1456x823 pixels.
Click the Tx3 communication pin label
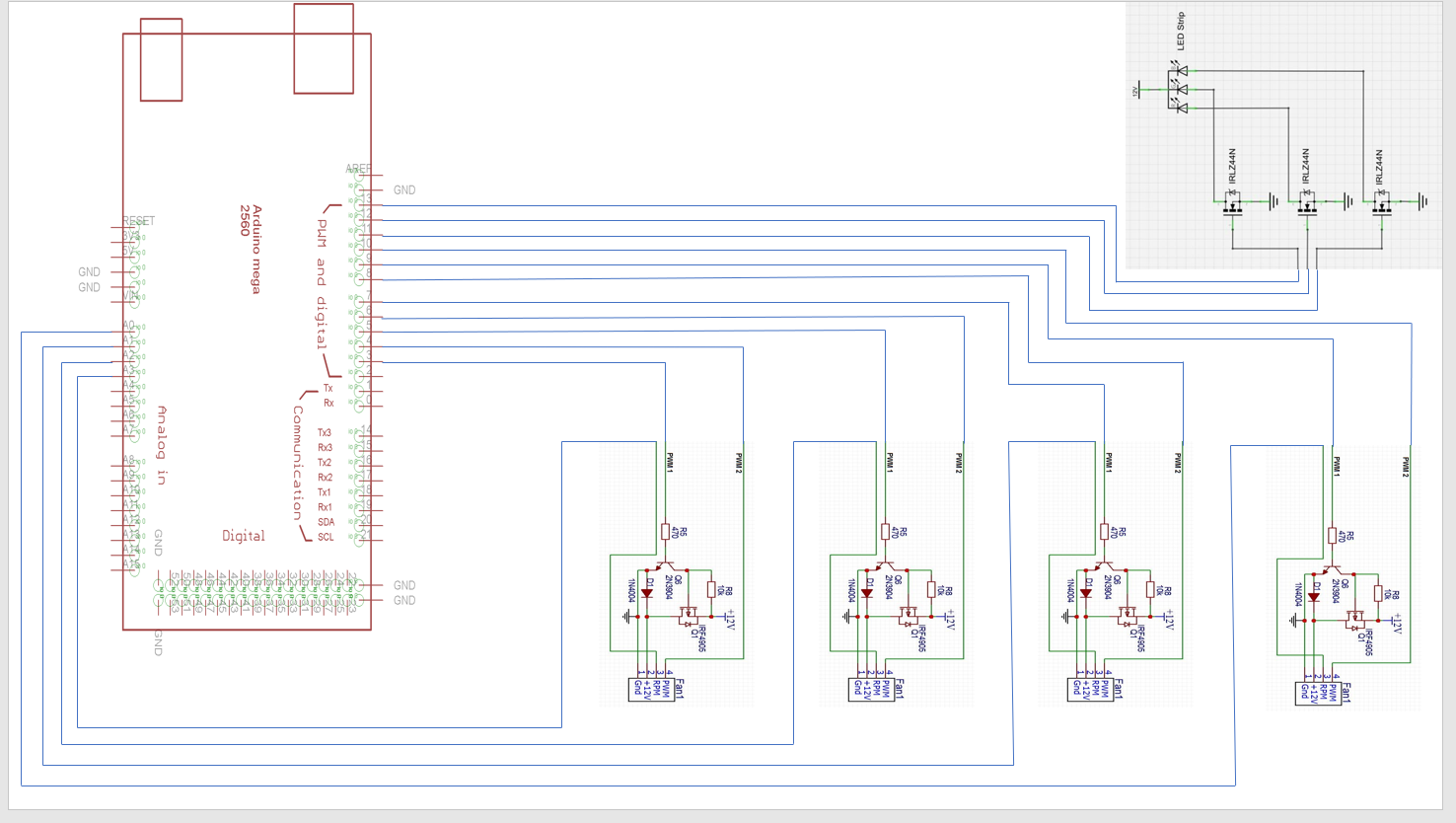tap(325, 433)
